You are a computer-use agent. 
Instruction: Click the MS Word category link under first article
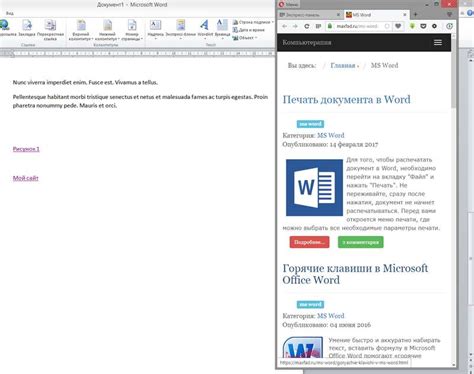point(330,135)
